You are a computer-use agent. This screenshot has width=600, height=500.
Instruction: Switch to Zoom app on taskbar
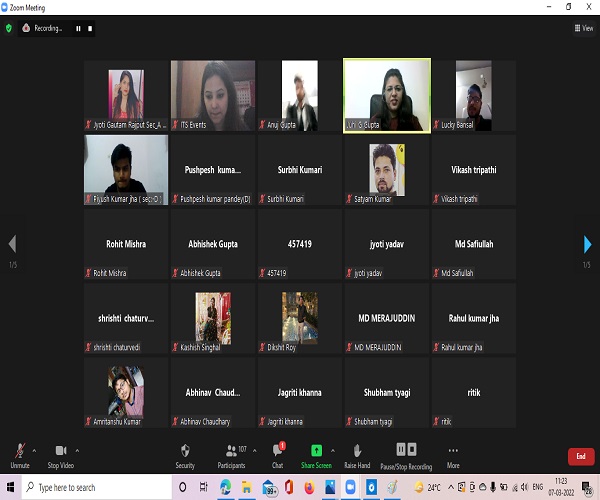350,487
